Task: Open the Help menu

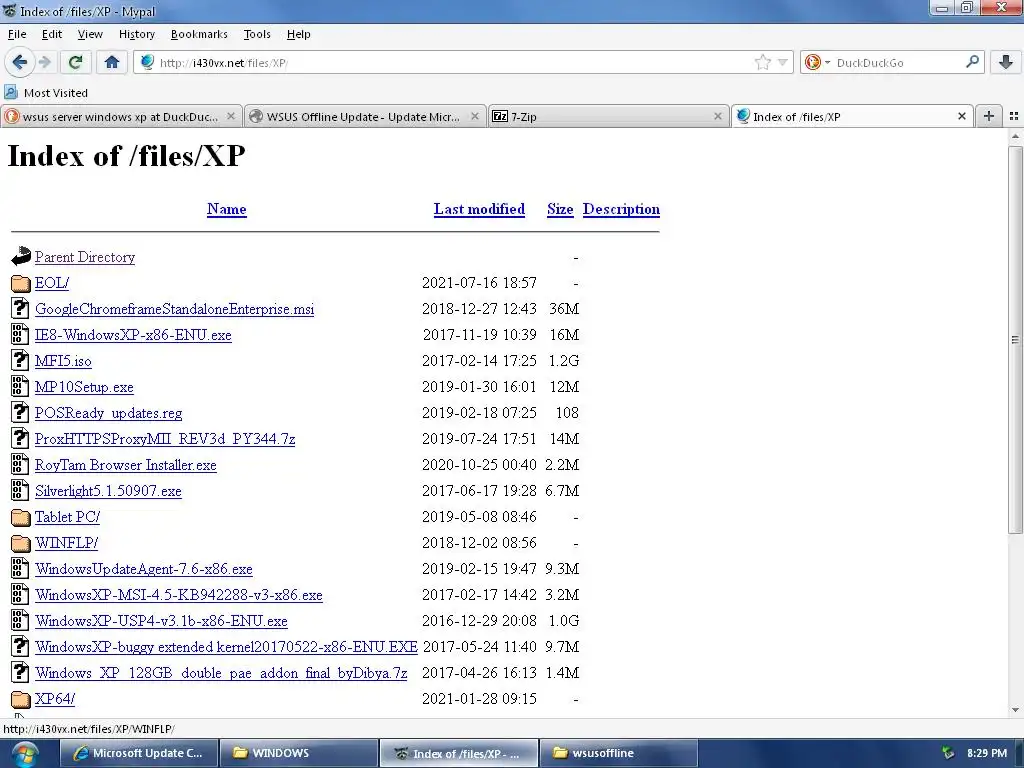Action: click(x=298, y=34)
